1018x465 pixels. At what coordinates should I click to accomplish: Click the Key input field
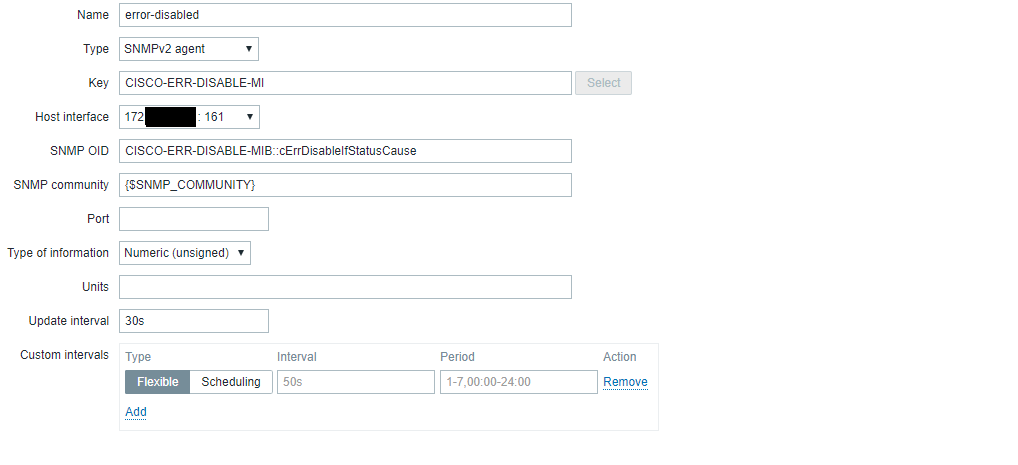click(x=345, y=83)
